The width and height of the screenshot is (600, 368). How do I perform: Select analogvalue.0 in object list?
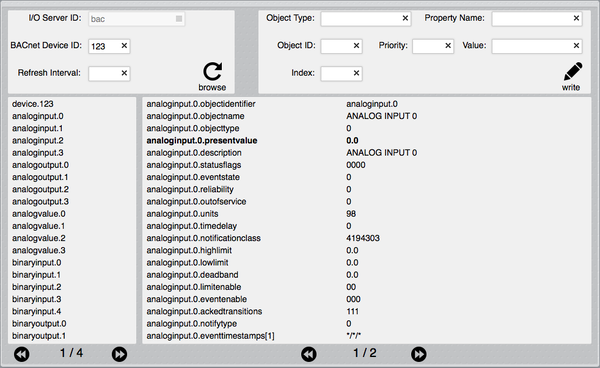click(38, 214)
